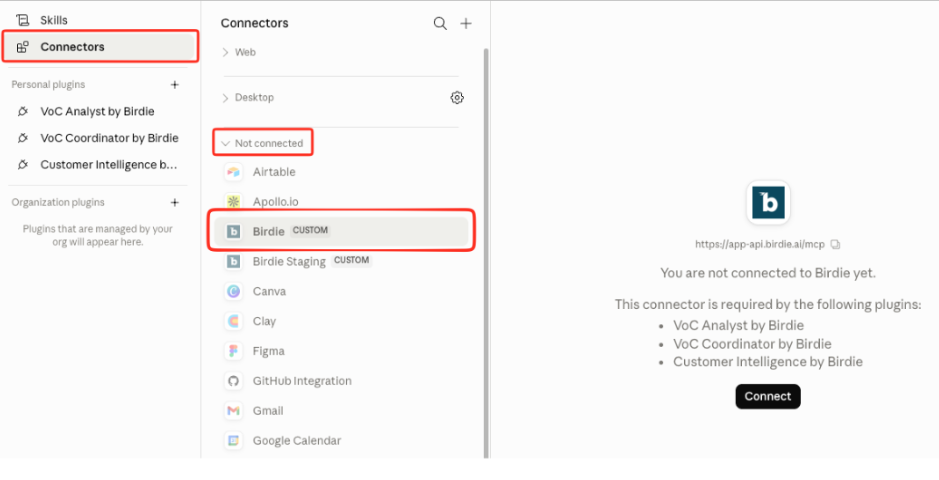Add a personal plugin with plus icon

click(x=175, y=84)
